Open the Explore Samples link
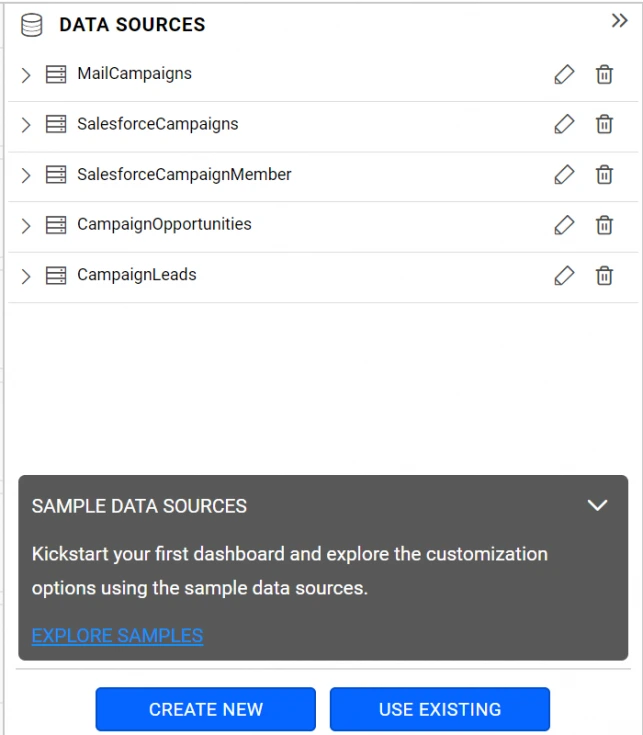 pos(117,636)
